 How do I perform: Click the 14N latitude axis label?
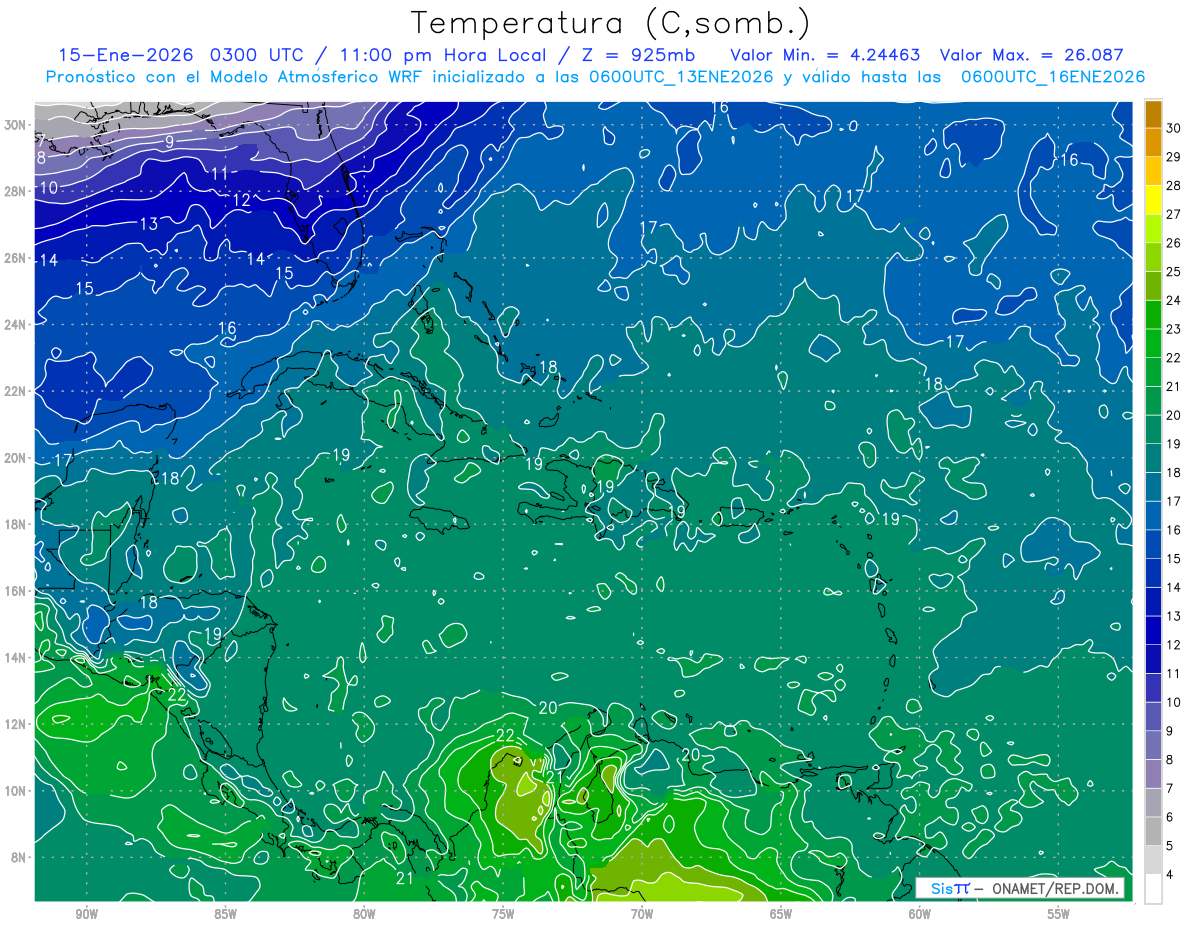point(17,657)
